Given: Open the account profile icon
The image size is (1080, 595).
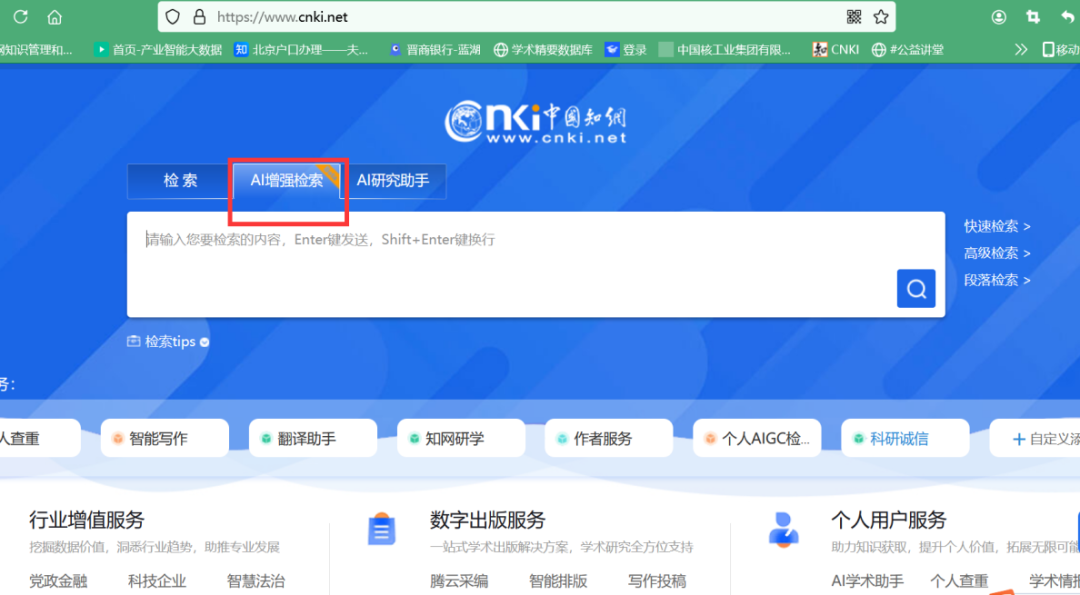Looking at the screenshot, I should pyautogui.click(x=999, y=17).
